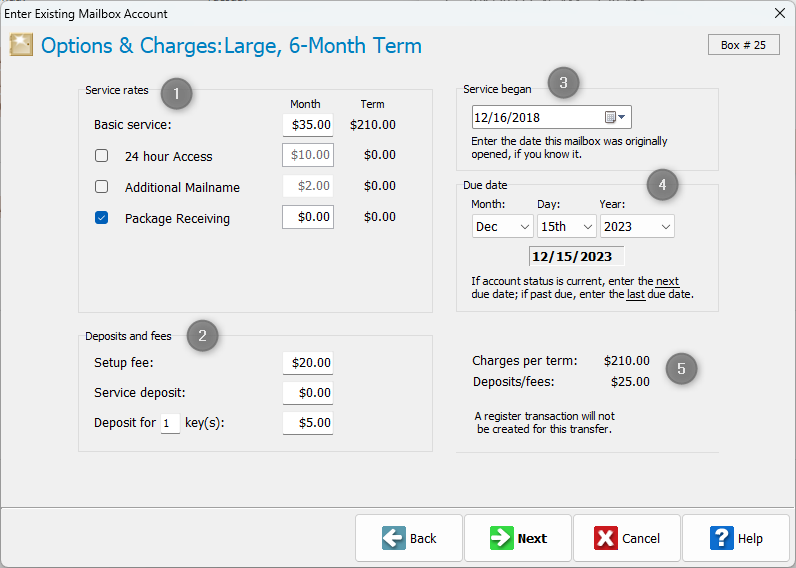The image size is (796, 568).
Task: Enable the 24 hour Access checkbox
Action: (x=102, y=155)
